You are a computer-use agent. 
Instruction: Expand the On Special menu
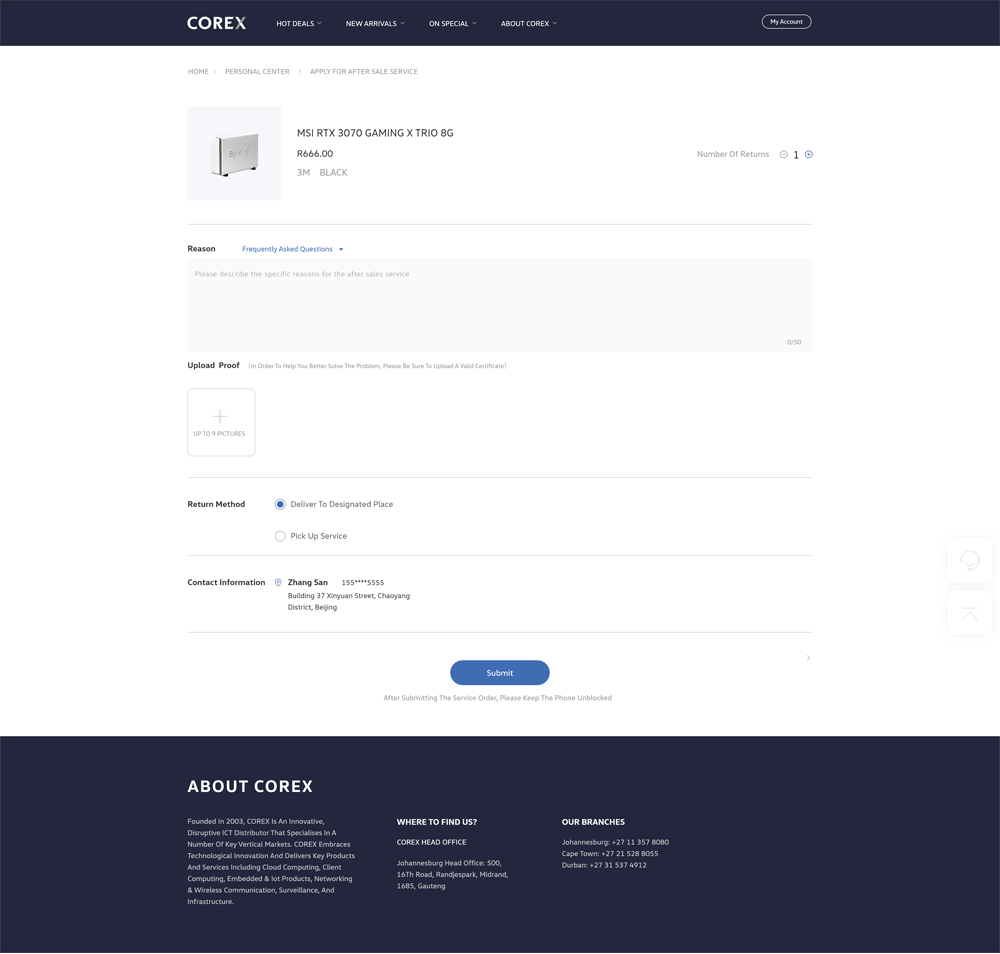tap(453, 24)
